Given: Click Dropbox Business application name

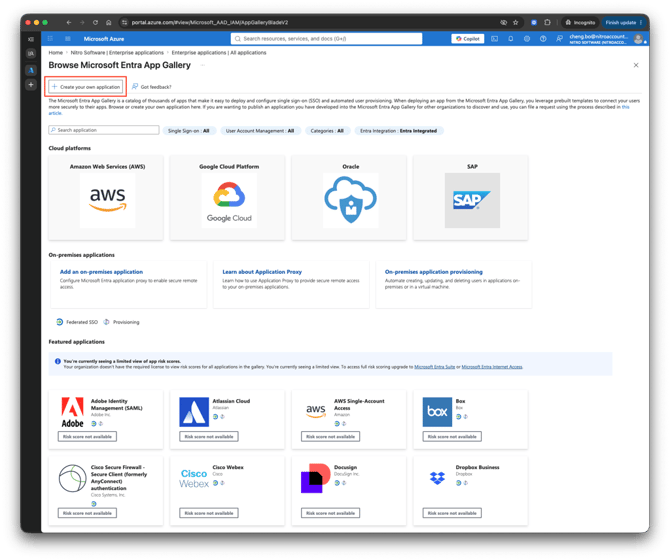Looking at the screenshot, I should pyautogui.click(x=477, y=467).
